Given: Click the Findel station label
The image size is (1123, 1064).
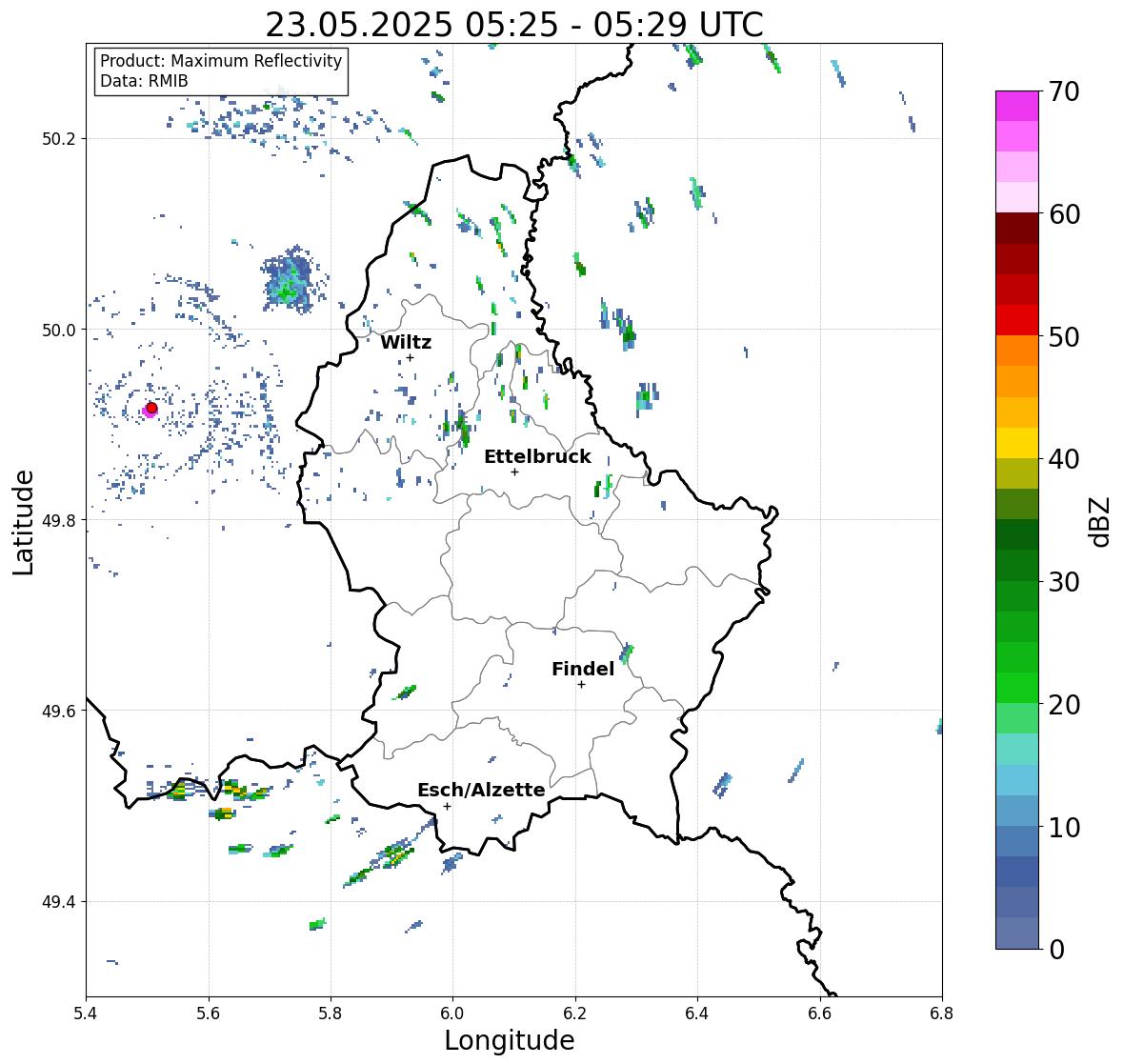Looking at the screenshot, I should [x=583, y=669].
